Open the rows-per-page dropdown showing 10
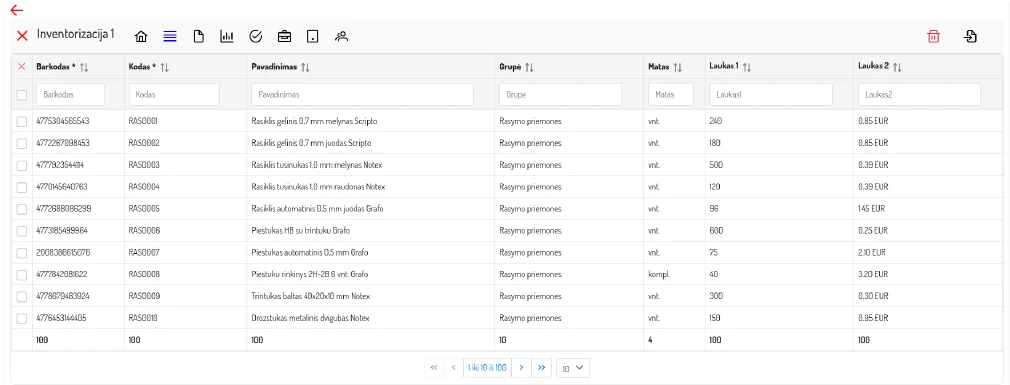This screenshot has height=385, width=1010. tap(573, 368)
